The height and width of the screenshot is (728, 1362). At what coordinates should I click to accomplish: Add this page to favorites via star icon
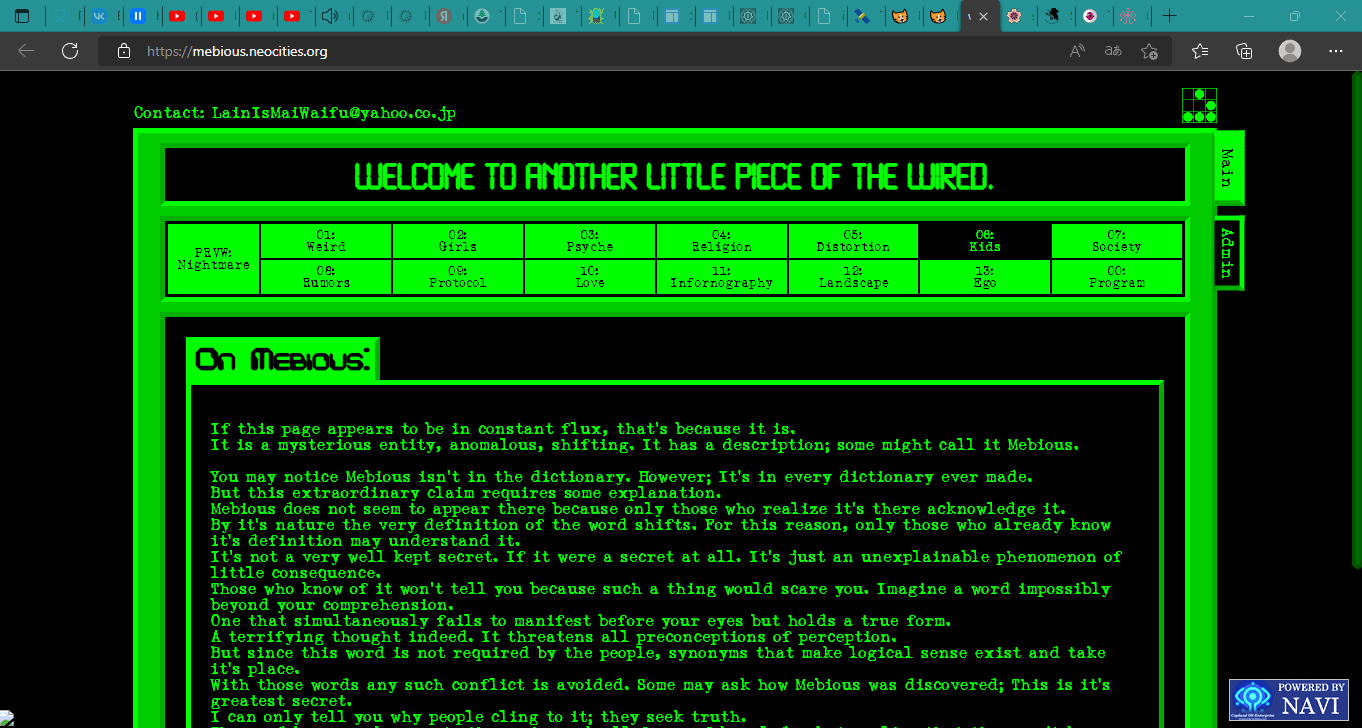(x=1150, y=51)
